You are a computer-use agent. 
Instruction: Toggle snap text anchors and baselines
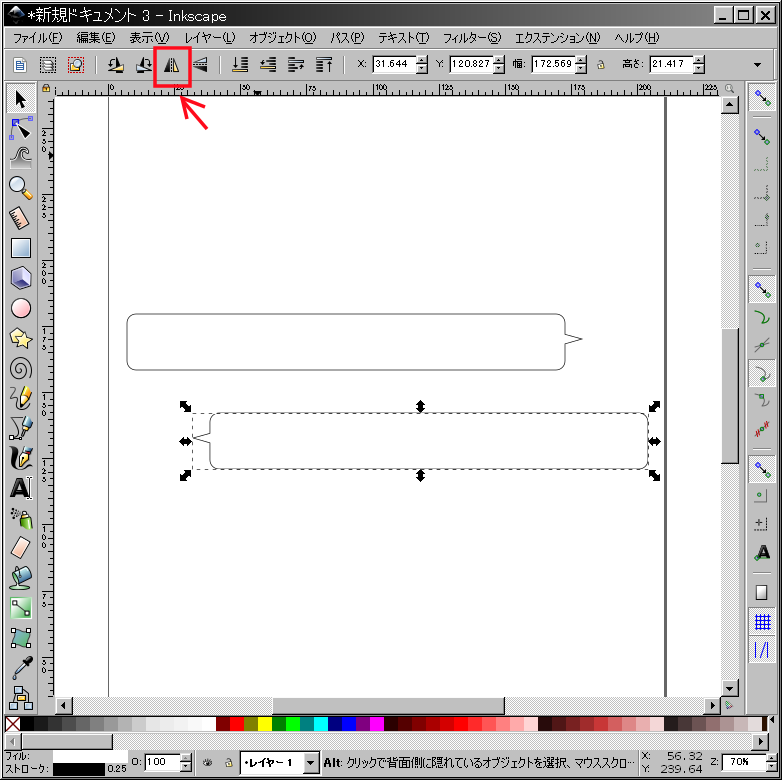(x=762, y=553)
